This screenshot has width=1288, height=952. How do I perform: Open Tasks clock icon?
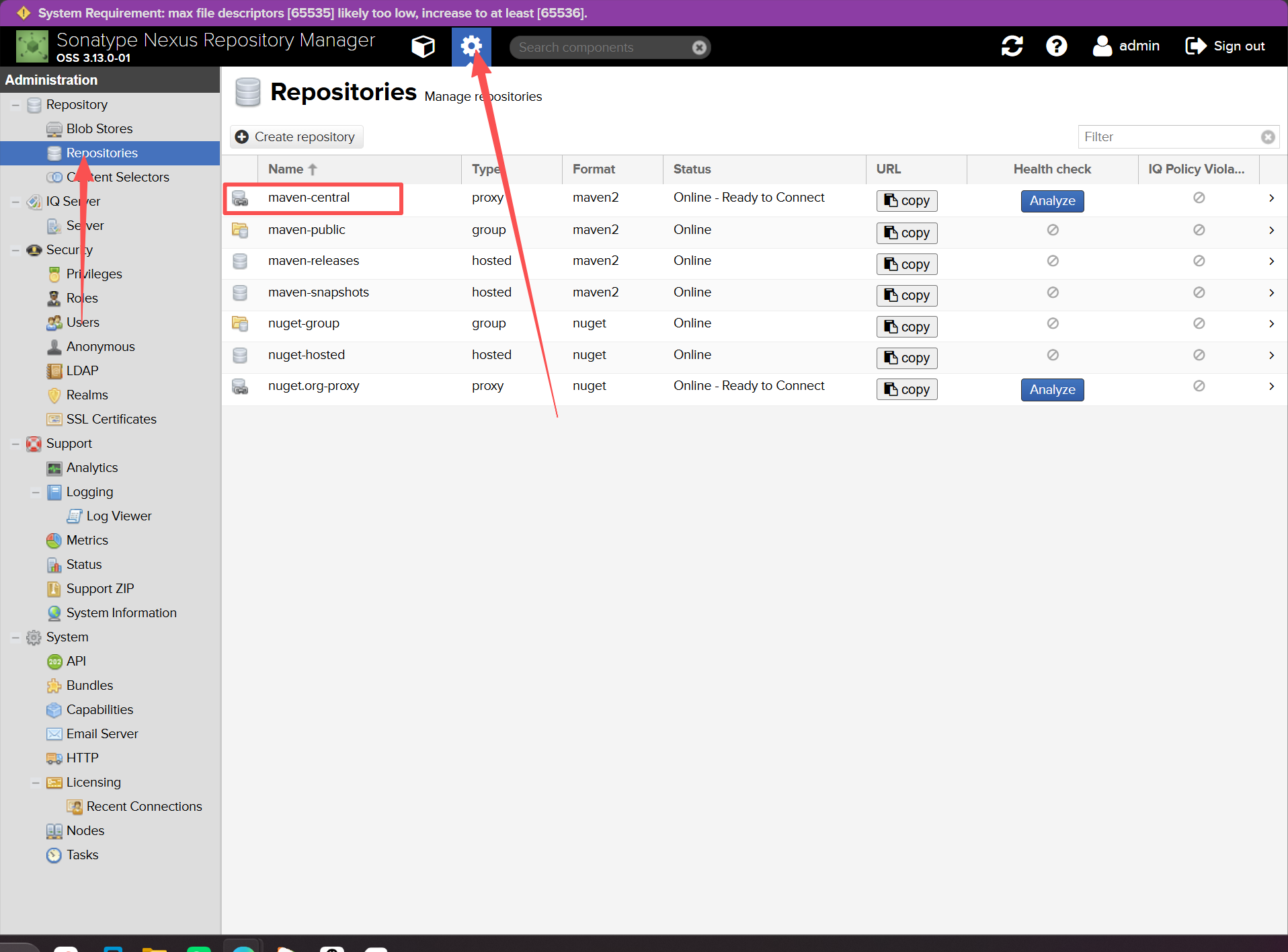pos(54,855)
